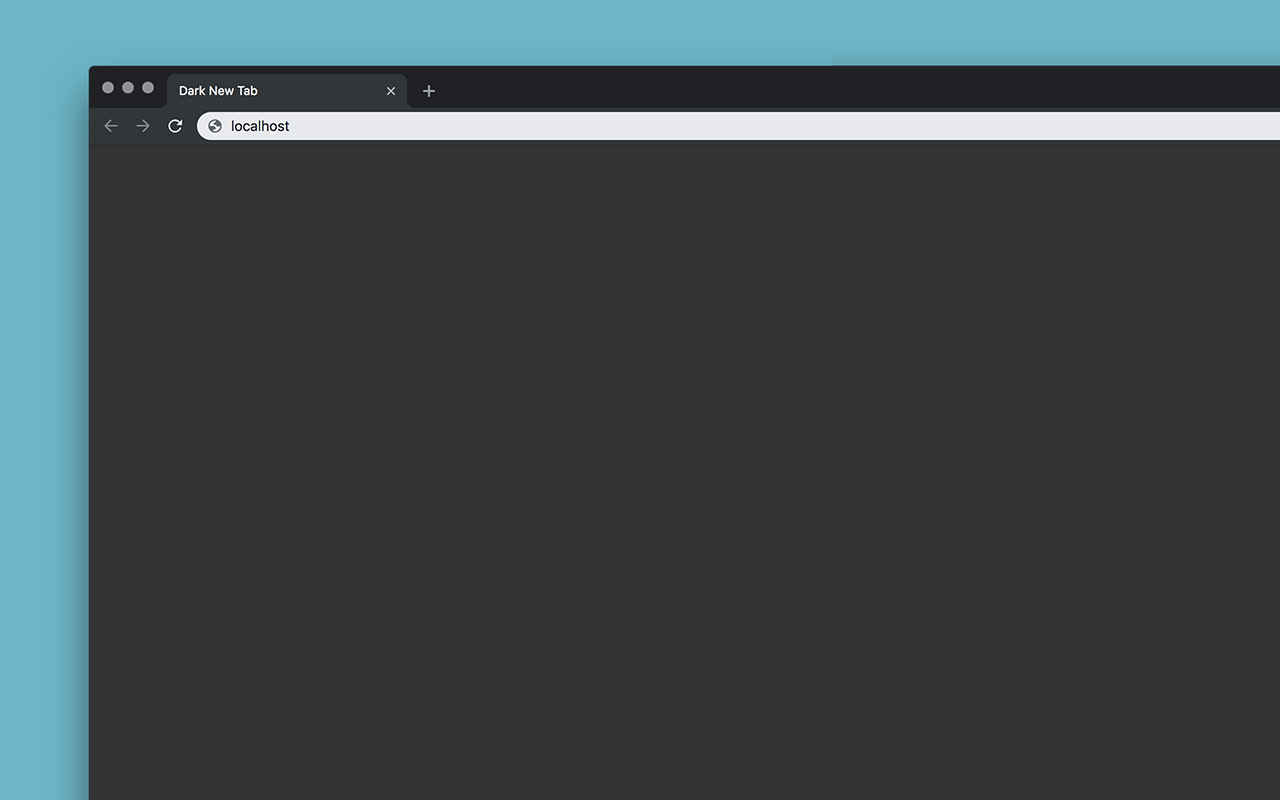The height and width of the screenshot is (800, 1280).
Task: Open a new tab with plus button
Action: (429, 91)
